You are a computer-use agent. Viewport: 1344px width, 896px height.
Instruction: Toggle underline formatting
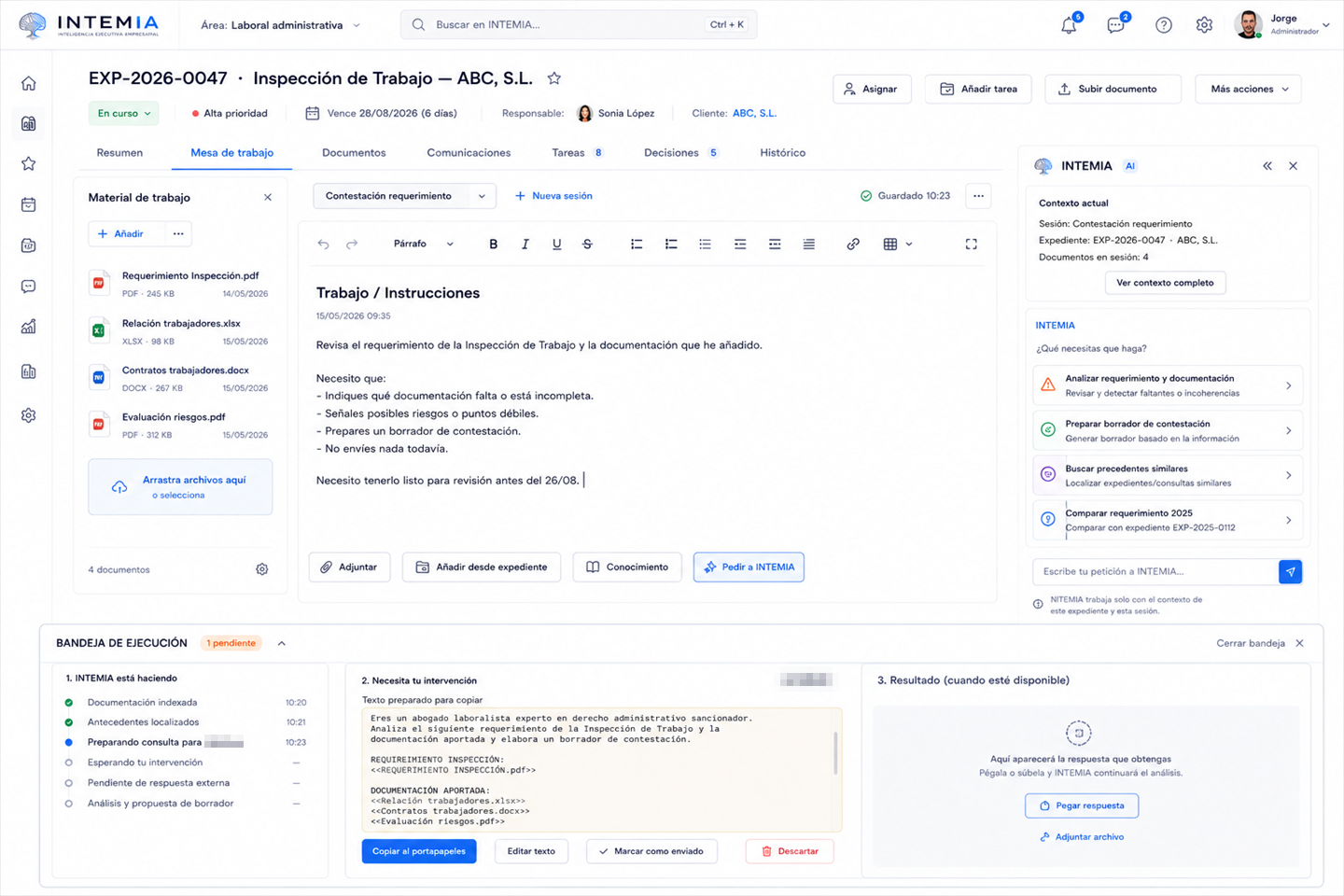557,245
